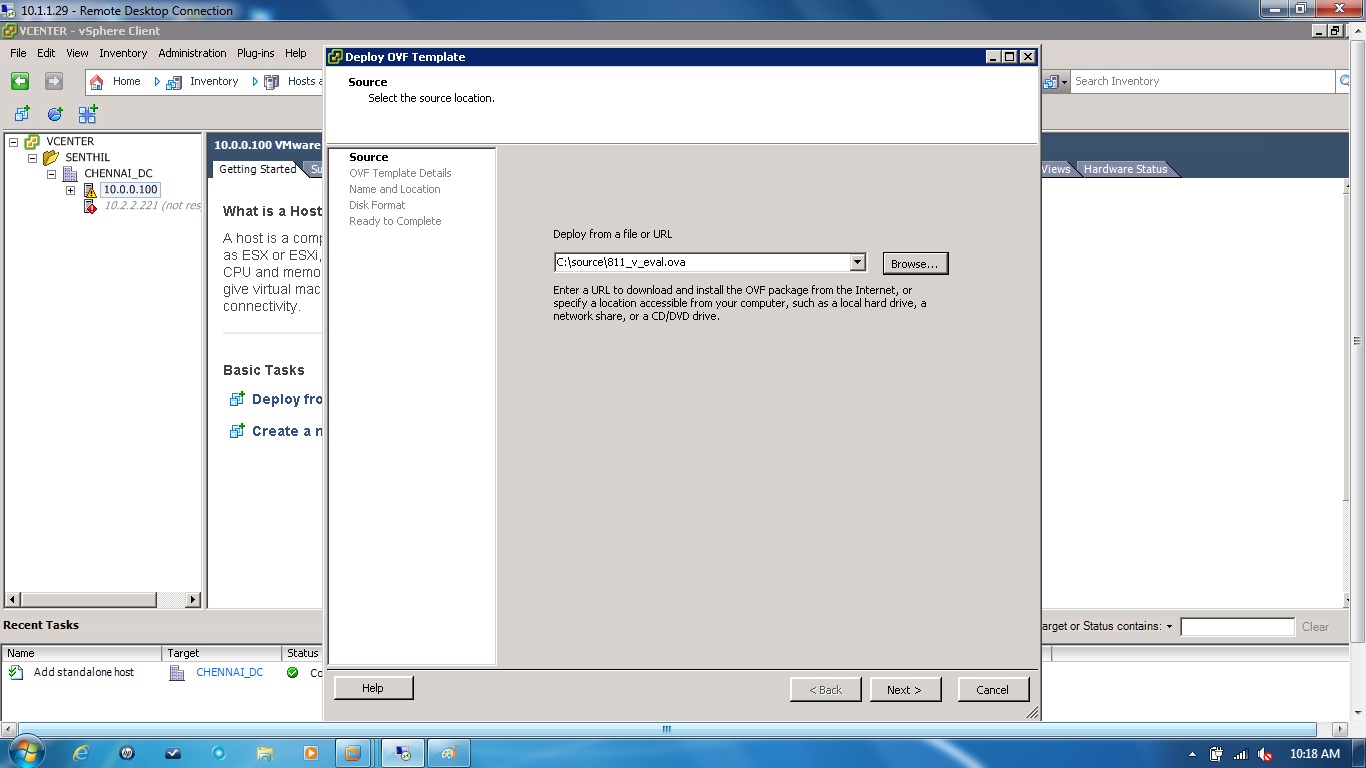The width and height of the screenshot is (1366, 768).
Task: Click the Add standalone host task icon
Action: pos(16,673)
